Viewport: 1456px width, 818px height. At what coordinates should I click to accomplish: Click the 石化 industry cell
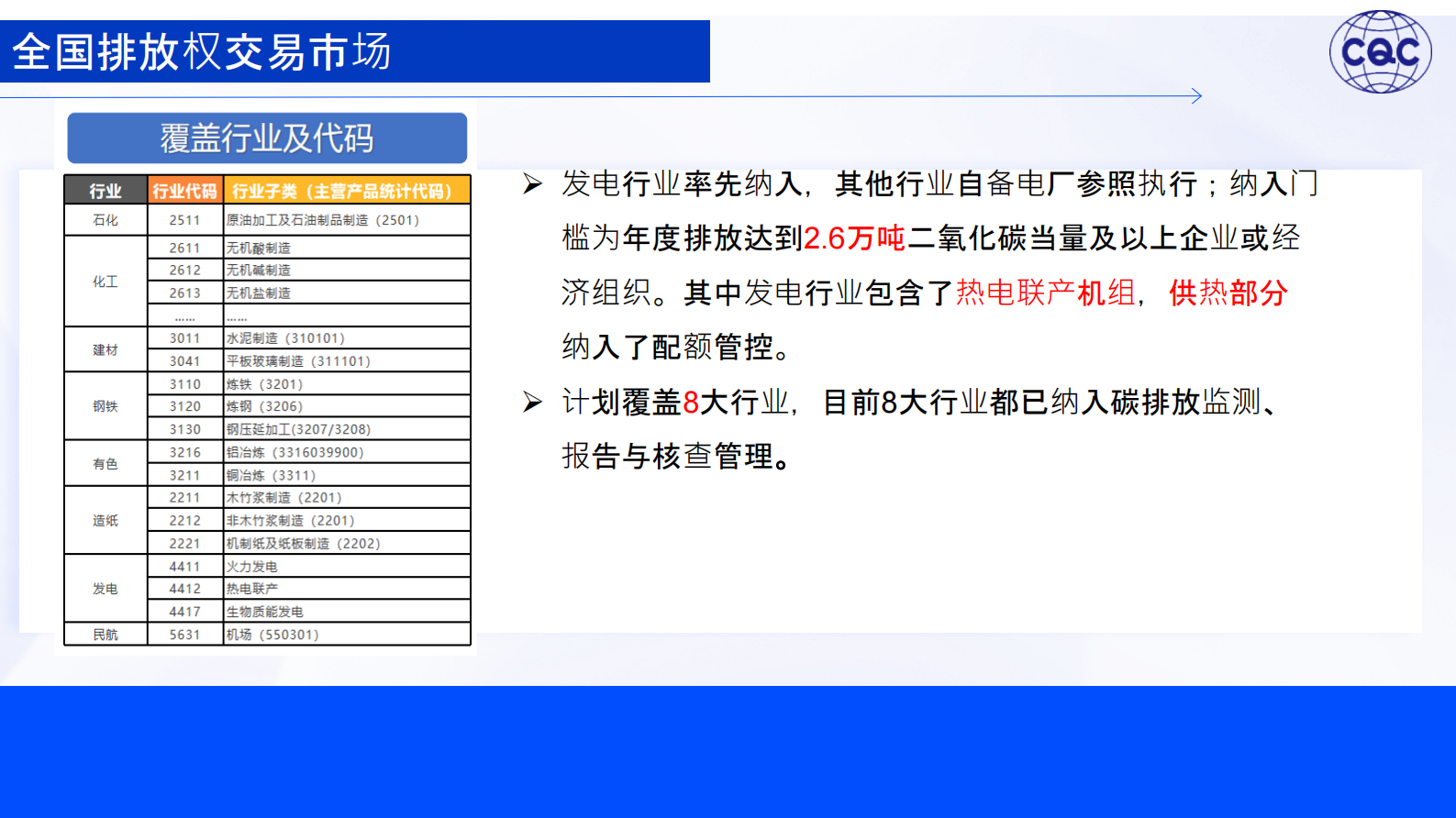click(x=106, y=220)
